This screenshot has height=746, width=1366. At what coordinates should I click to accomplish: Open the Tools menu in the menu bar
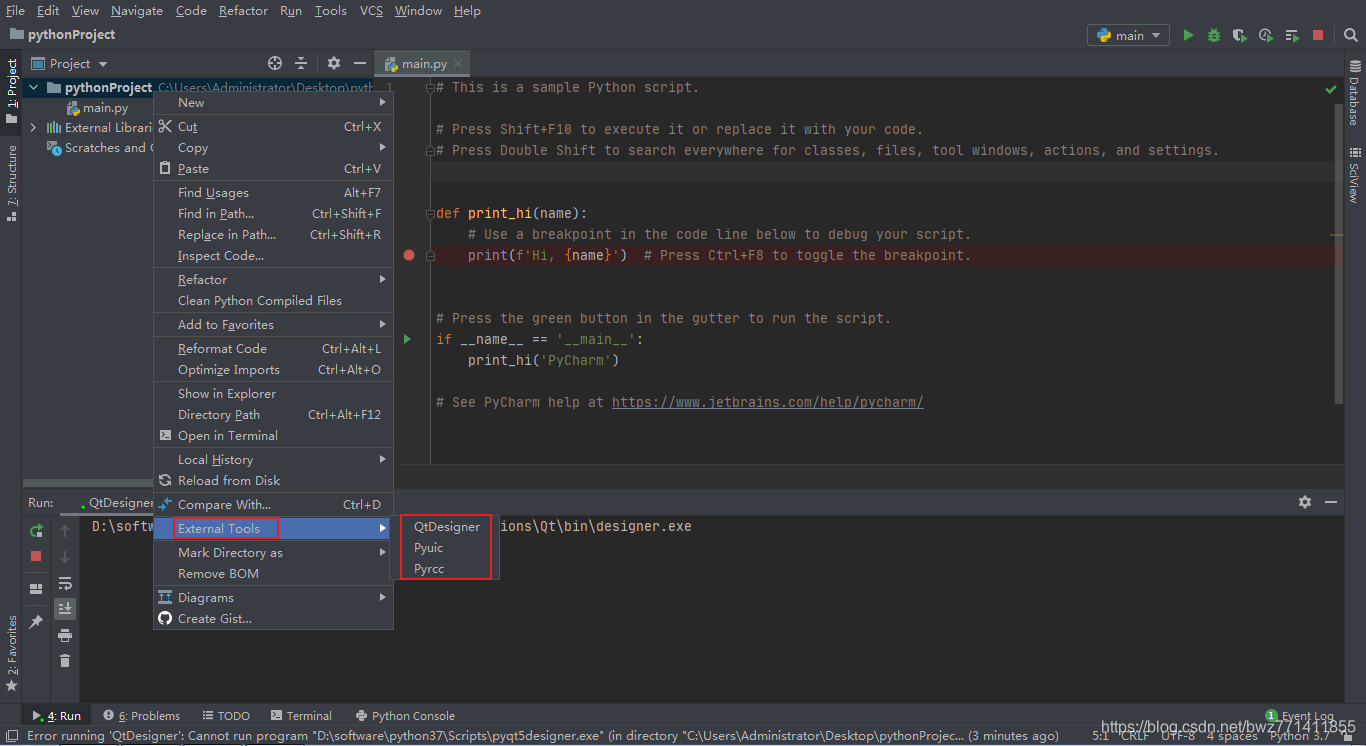click(x=330, y=11)
